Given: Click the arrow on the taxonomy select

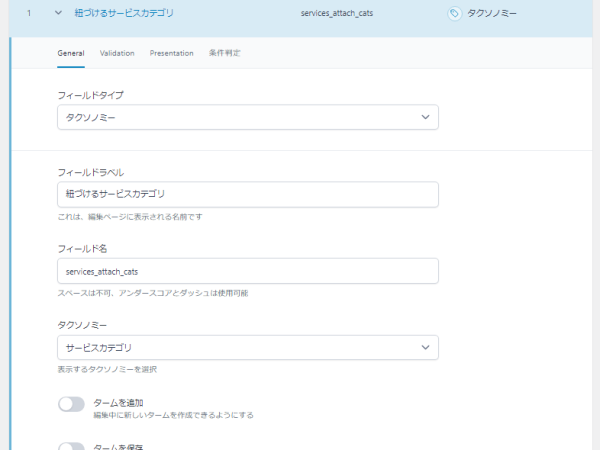Looking at the screenshot, I should 425,347.
